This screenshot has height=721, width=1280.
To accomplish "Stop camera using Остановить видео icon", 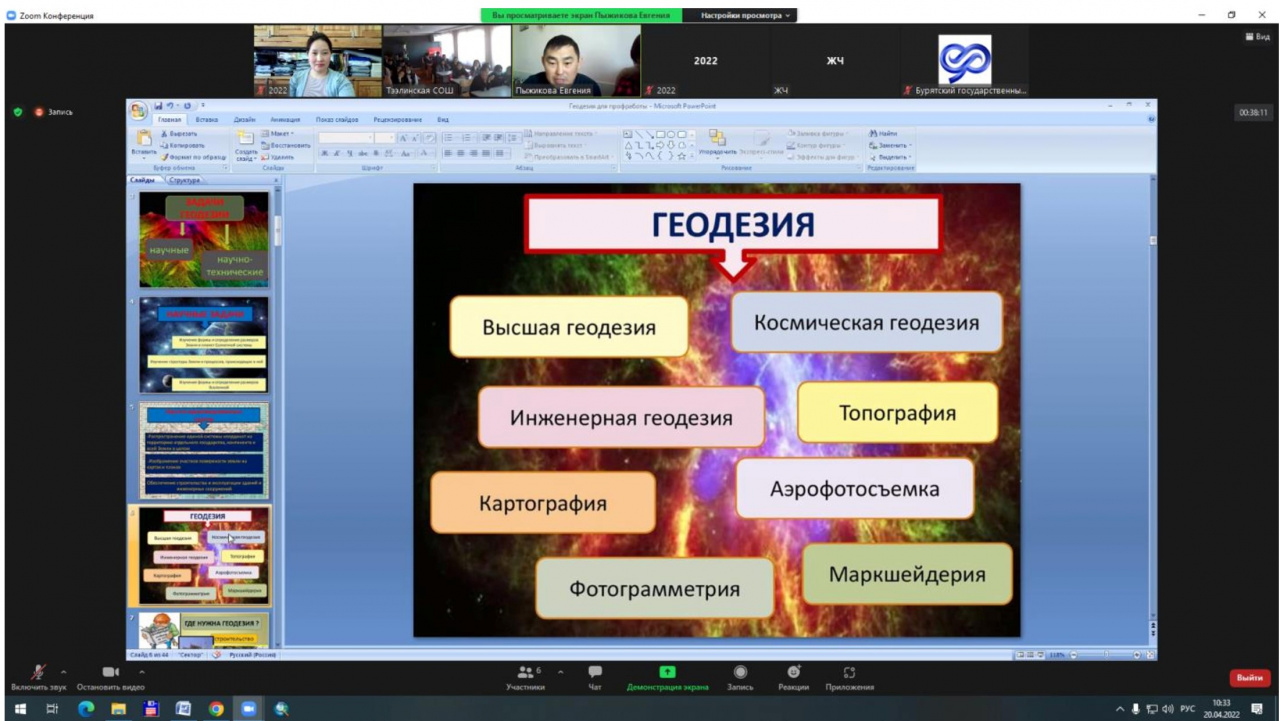I will point(110,673).
